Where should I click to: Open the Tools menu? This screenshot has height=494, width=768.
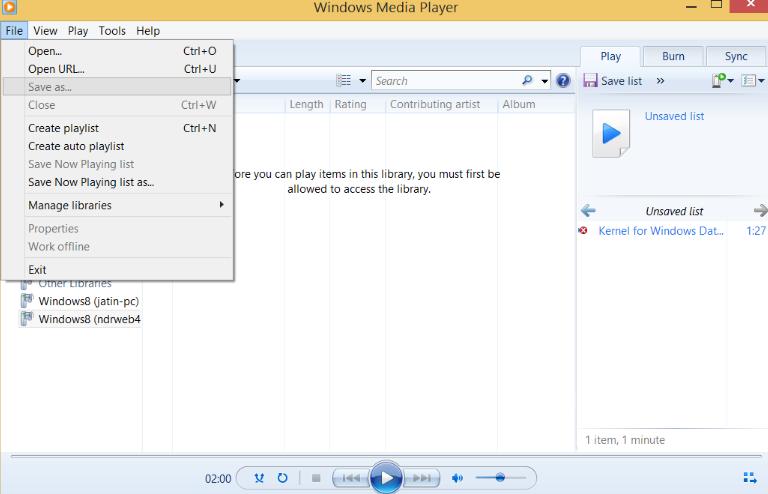click(x=112, y=31)
